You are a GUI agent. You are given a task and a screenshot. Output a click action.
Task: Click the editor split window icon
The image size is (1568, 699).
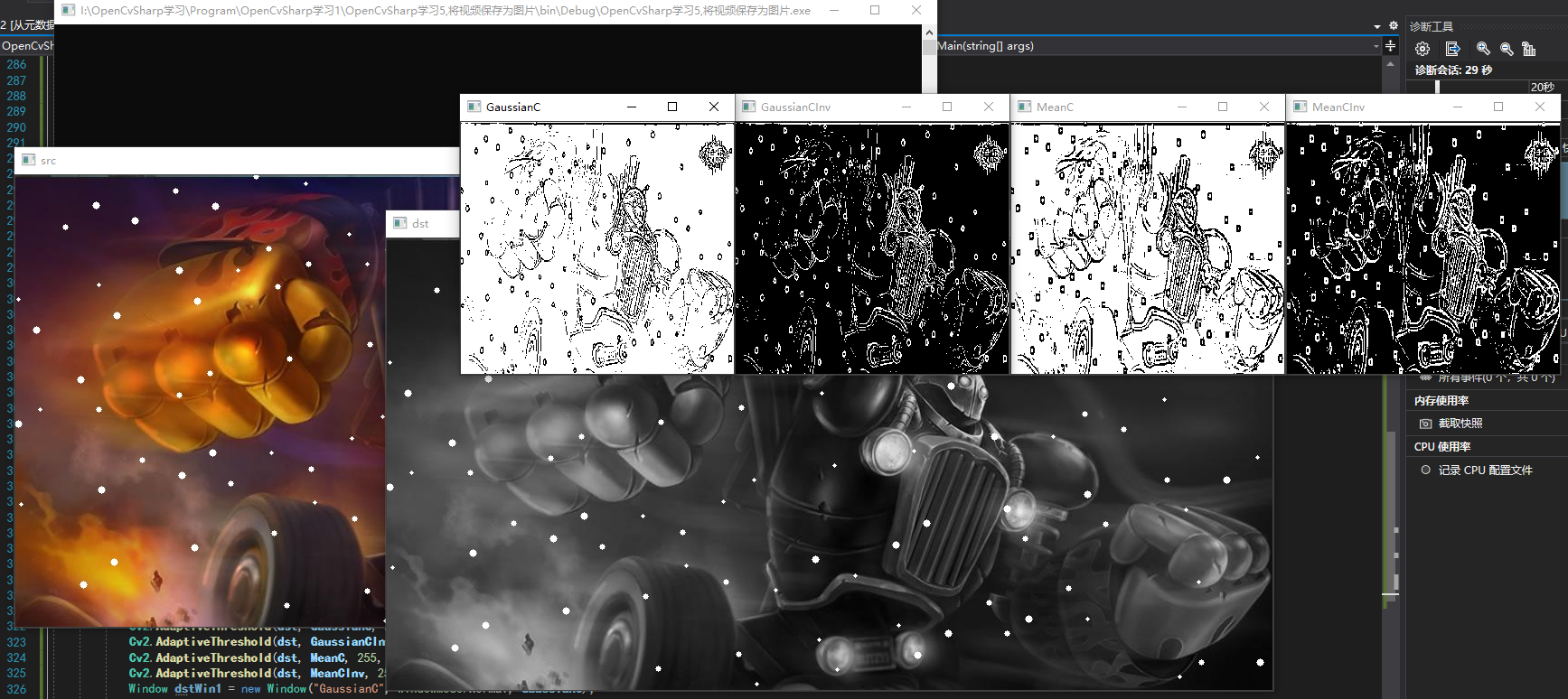click(1390, 46)
